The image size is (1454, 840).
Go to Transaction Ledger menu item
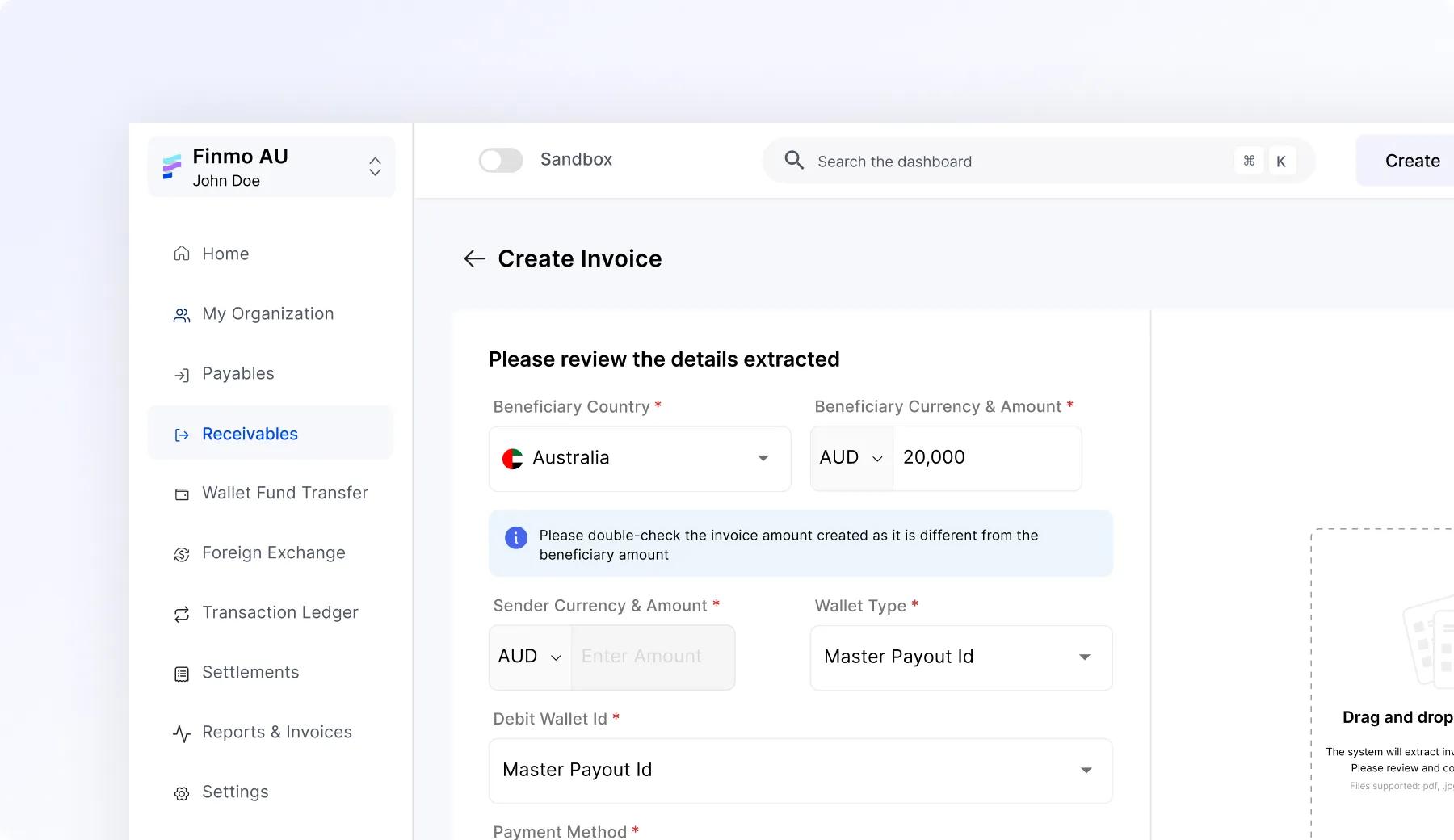(279, 613)
